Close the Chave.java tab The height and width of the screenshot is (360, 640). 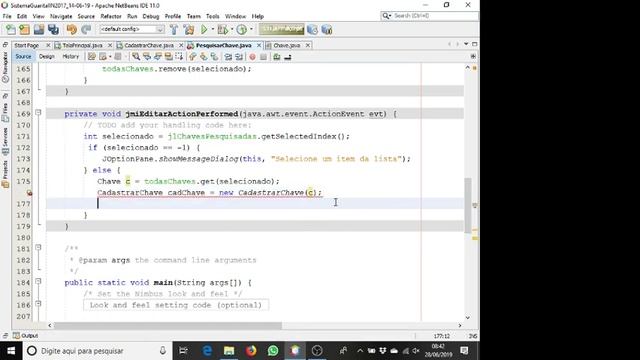pos(308,45)
